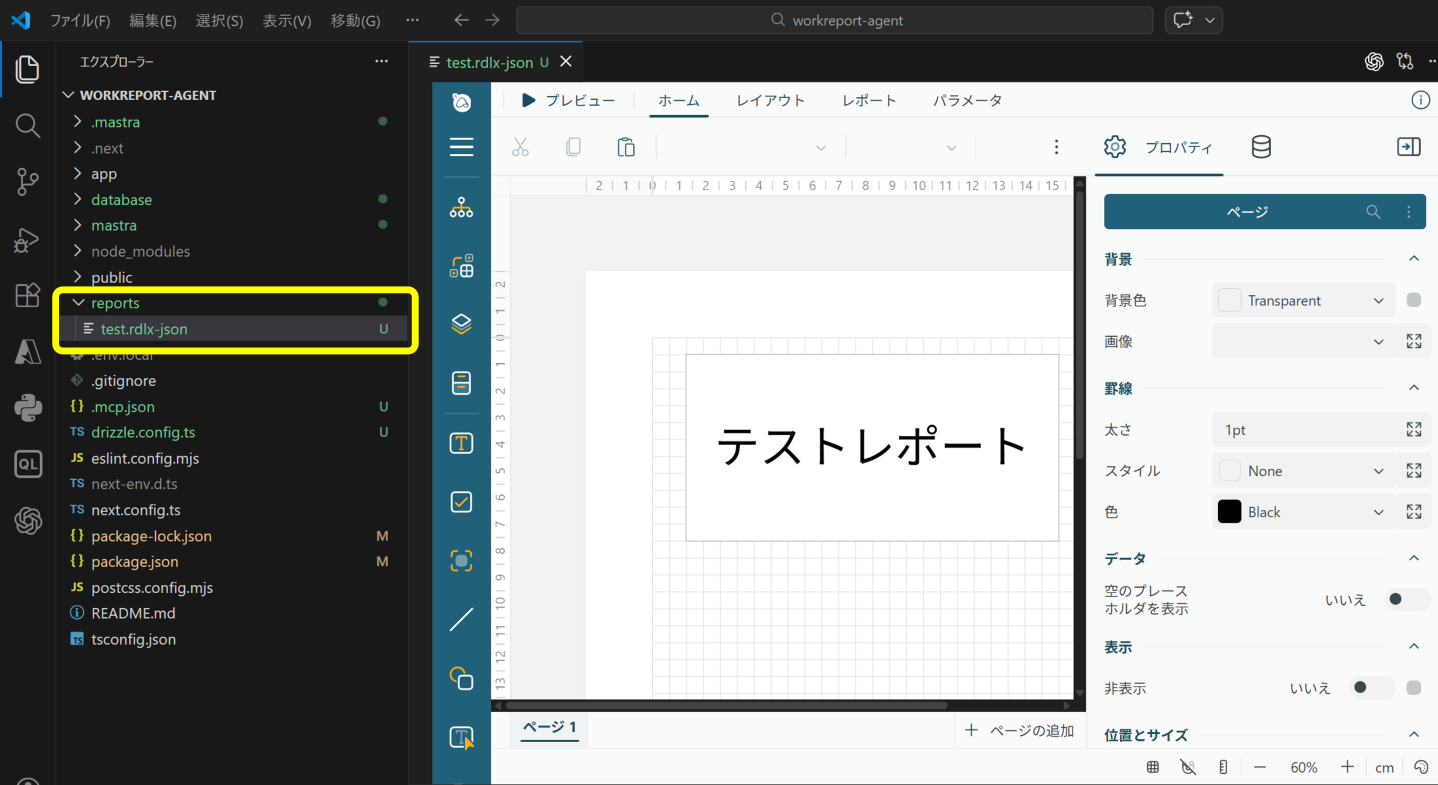Open the data panel database icon
Viewport: 1438px width, 785px height.
pos(1261,148)
